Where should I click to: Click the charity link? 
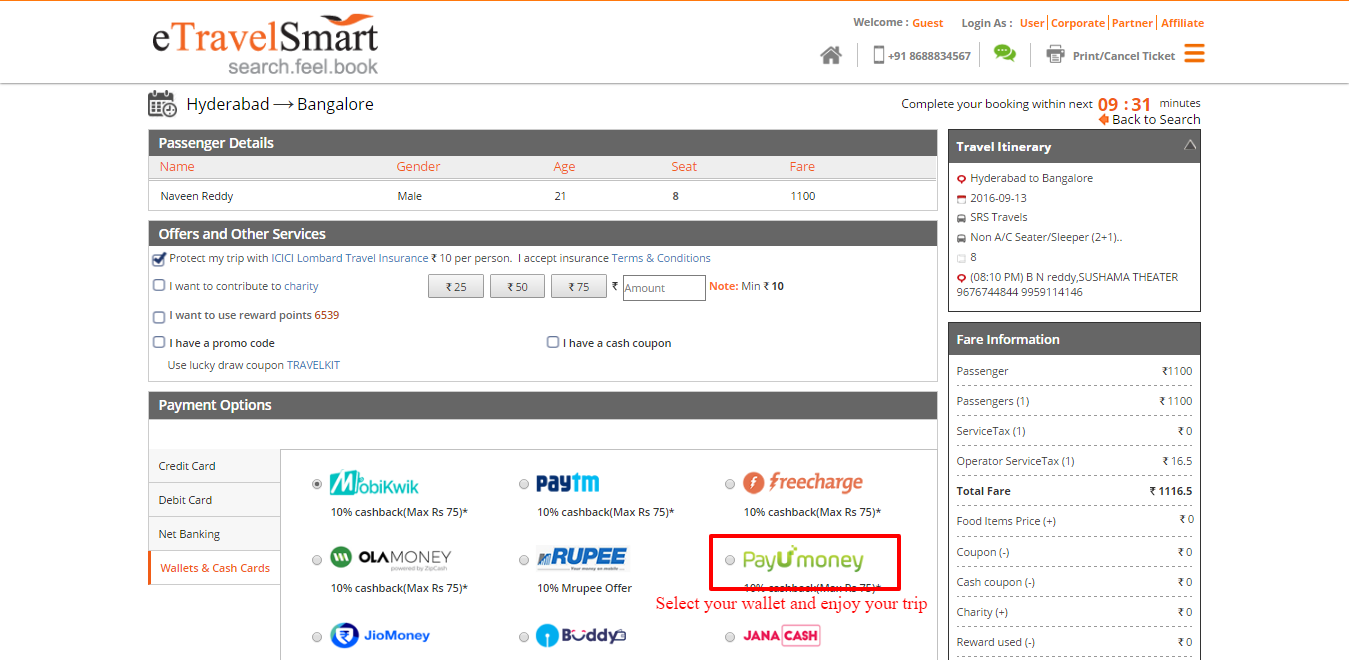coord(301,286)
